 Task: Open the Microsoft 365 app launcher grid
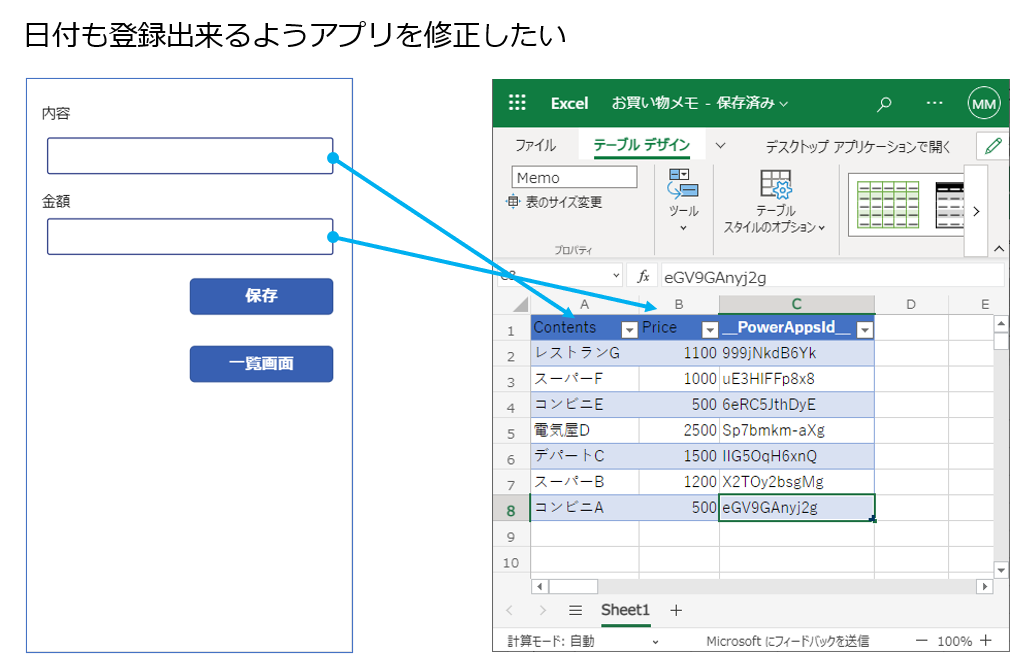pos(517,103)
